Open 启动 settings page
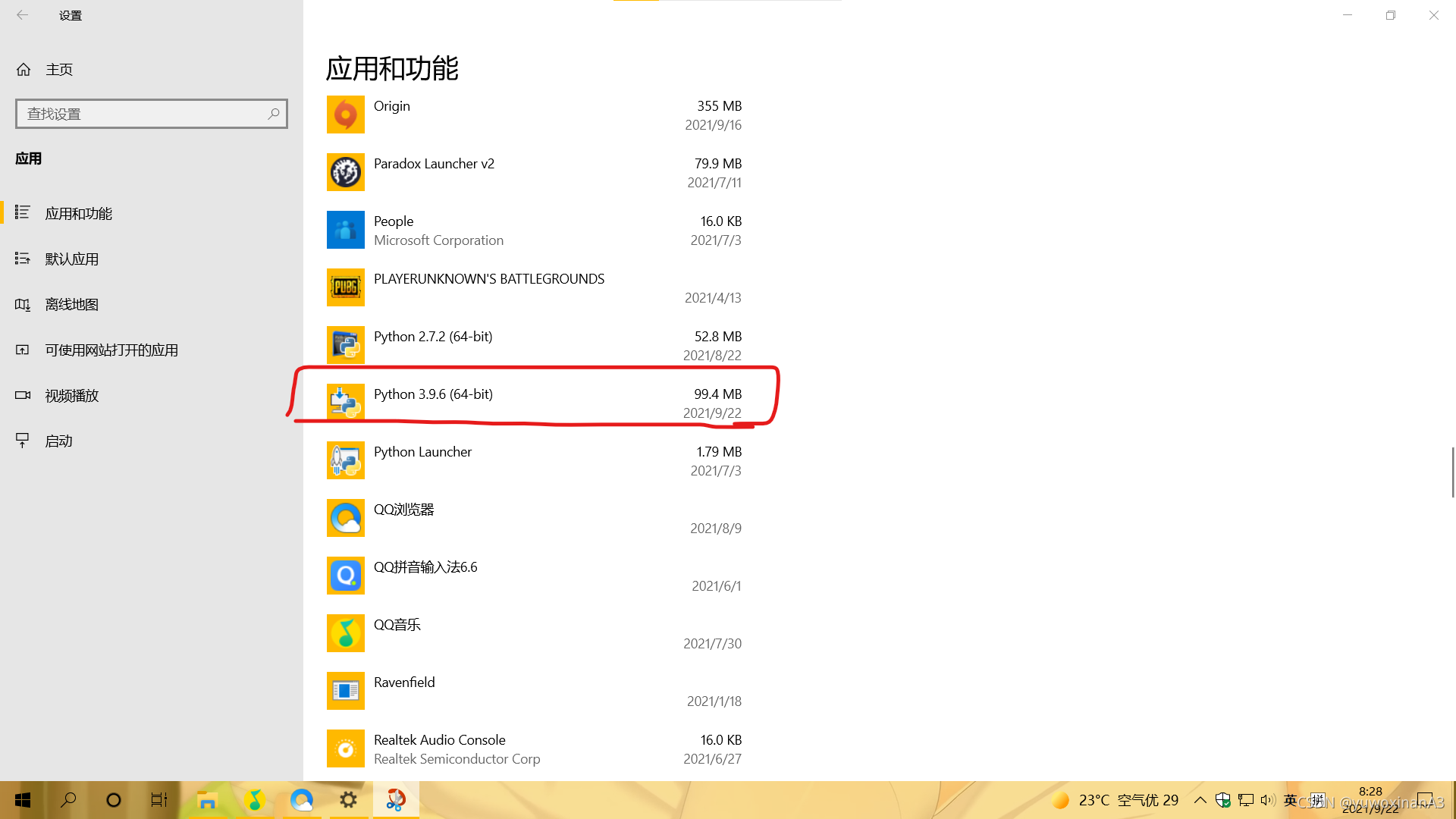 tap(151, 441)
